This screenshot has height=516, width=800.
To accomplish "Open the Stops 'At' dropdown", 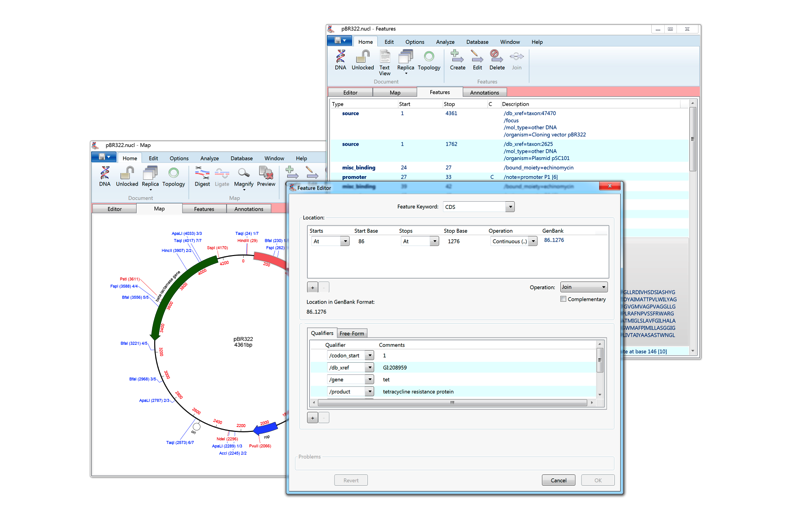I will (434, 241).
